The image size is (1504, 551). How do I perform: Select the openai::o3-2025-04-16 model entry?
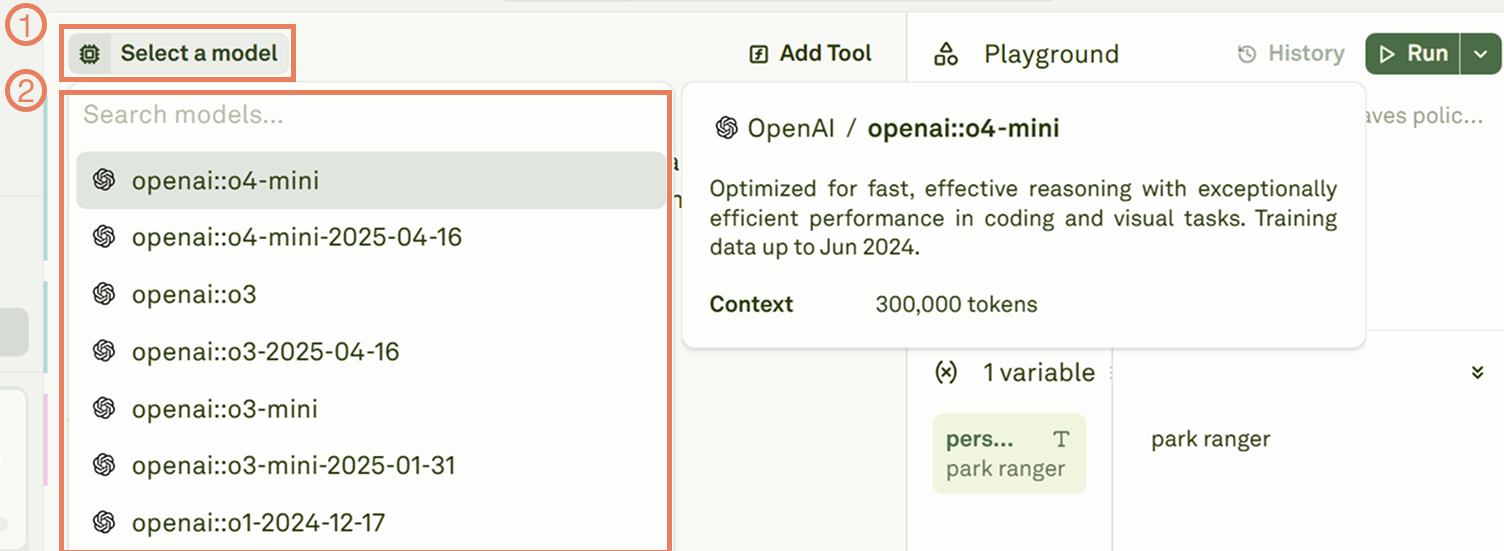coord(370,351)
